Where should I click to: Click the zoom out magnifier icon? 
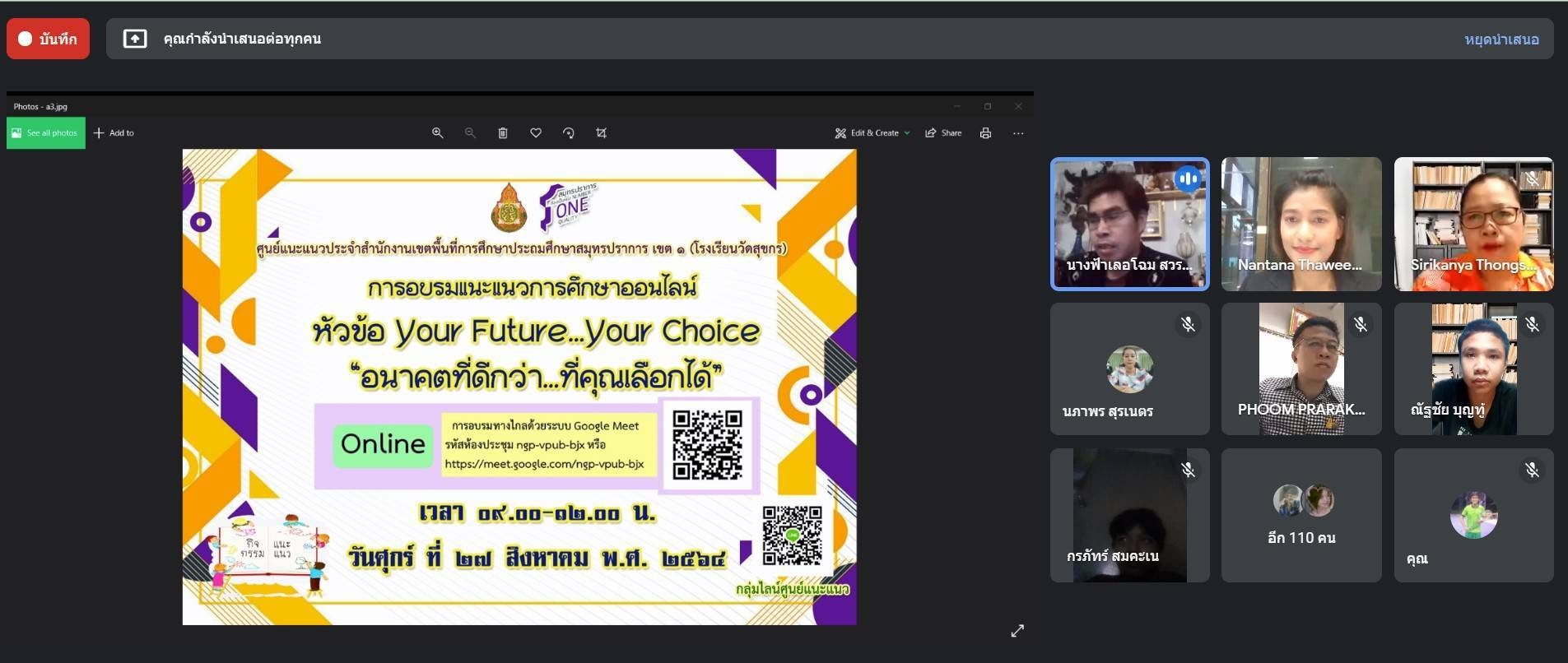point(470,133)
